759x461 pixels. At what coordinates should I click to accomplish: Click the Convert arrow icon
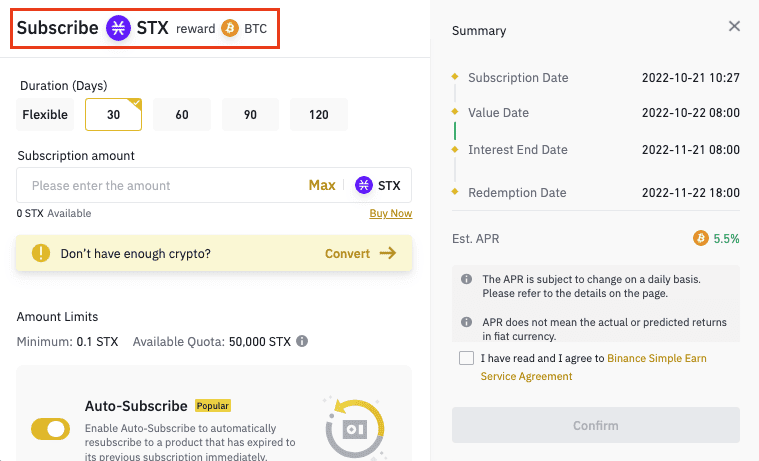(x=387, y=253)
